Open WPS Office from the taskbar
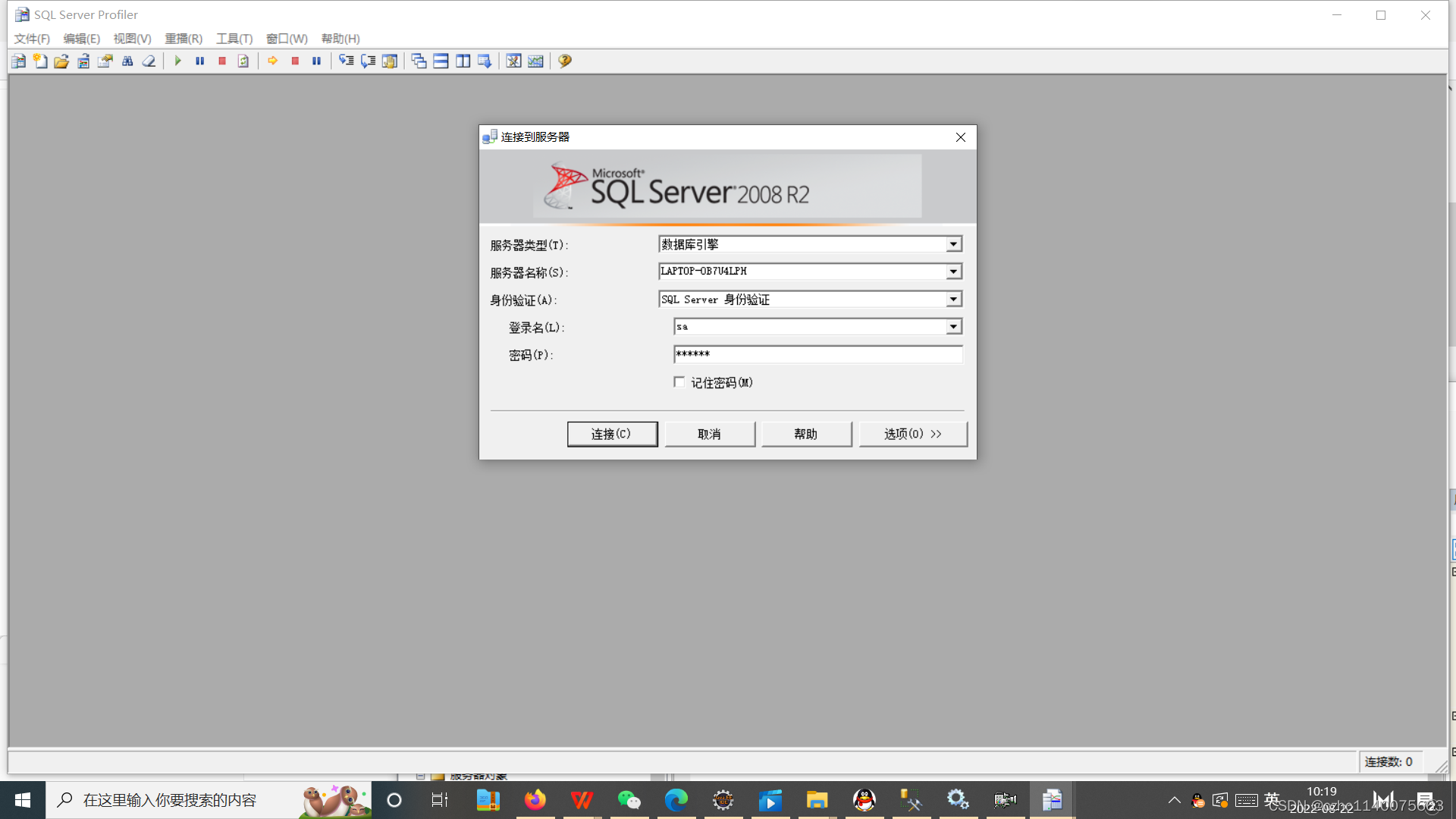 pyautogui.click(x=582, y=800)
